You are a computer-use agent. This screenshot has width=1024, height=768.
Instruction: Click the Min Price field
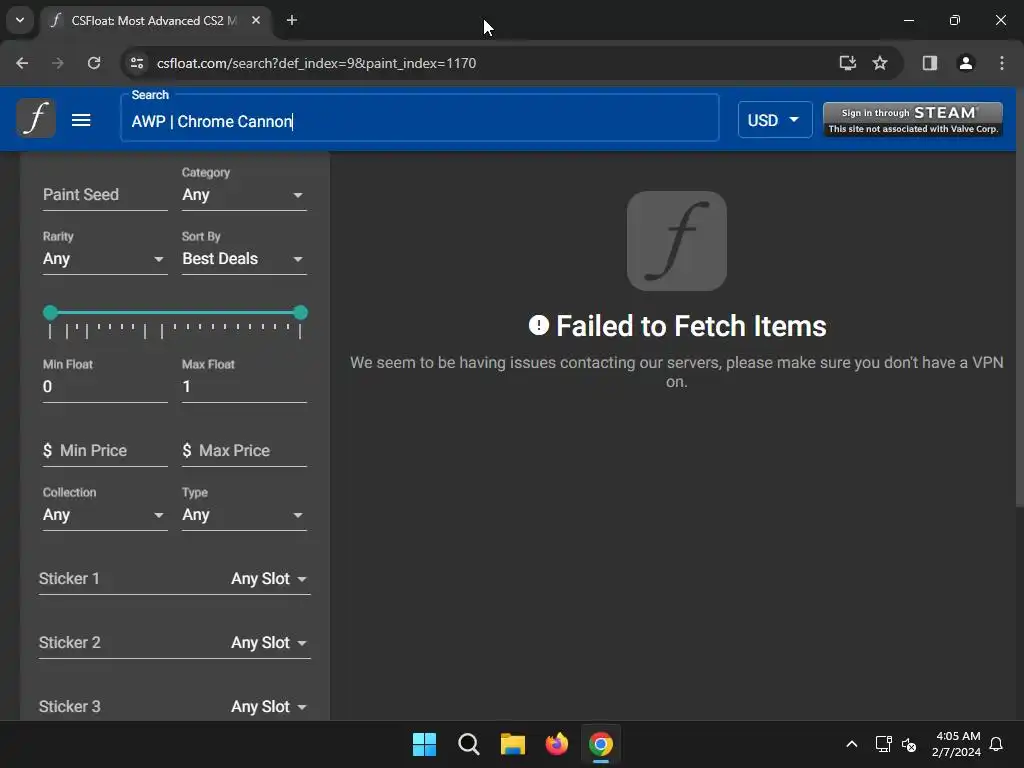coord(105,451)
